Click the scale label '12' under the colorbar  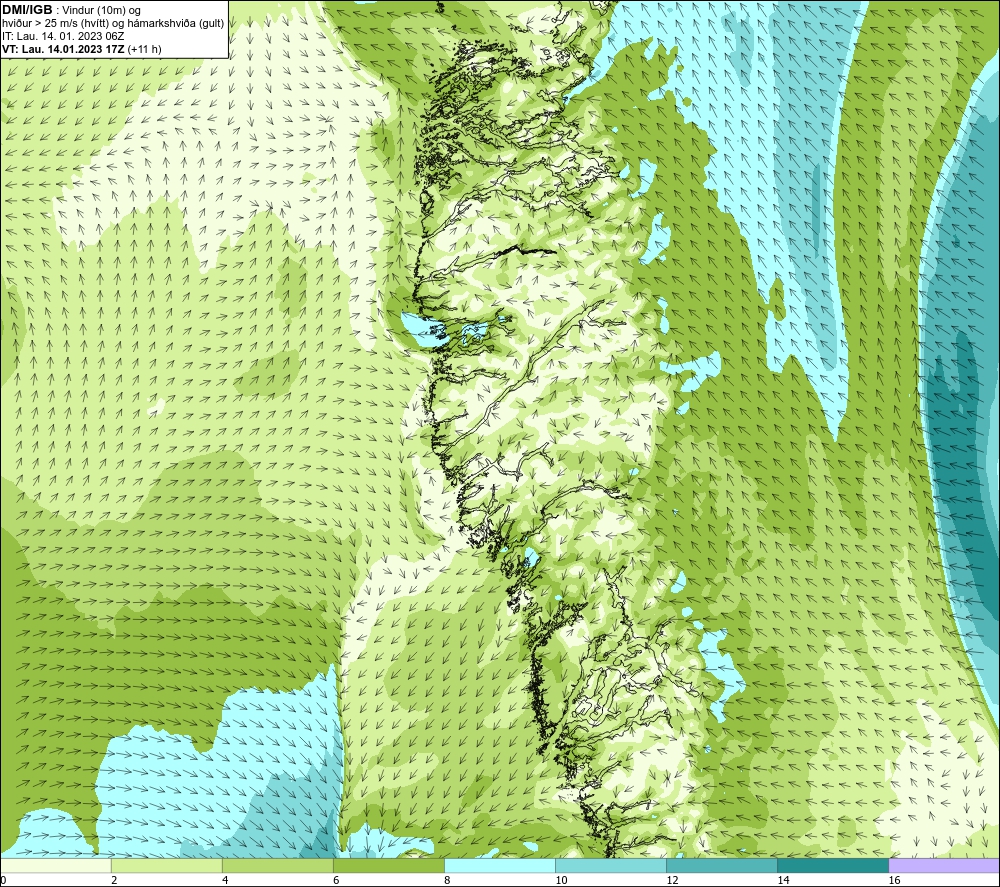[x=672, y=881]
